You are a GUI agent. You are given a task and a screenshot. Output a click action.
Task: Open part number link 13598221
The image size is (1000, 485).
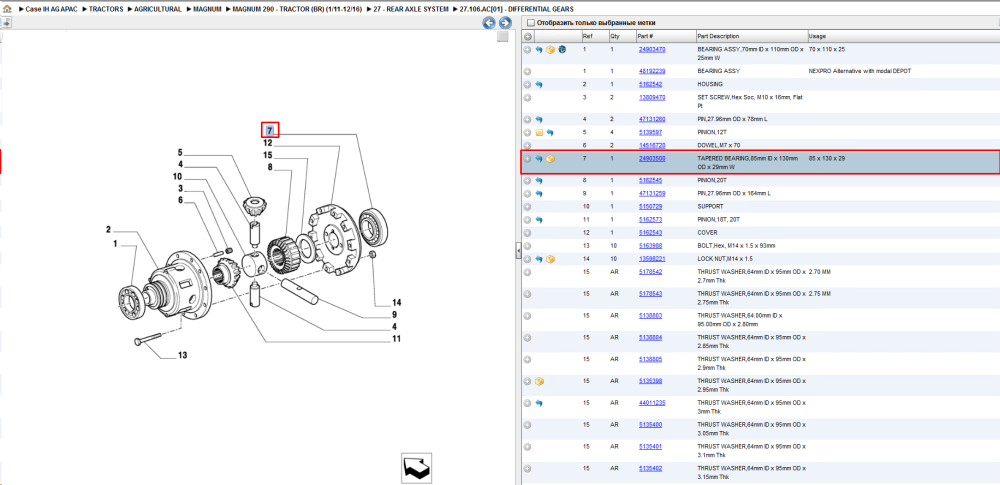(x=652, y=259)
